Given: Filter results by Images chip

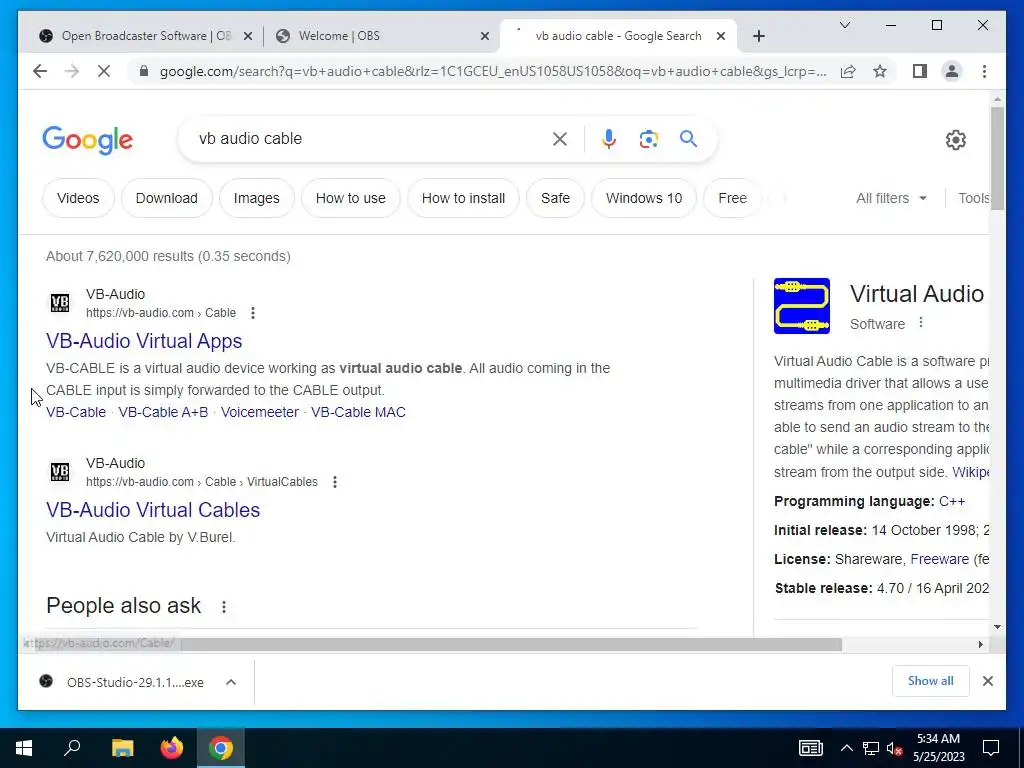Looking at the screenshot, I should pyautogui.click(x=257, y=198).
